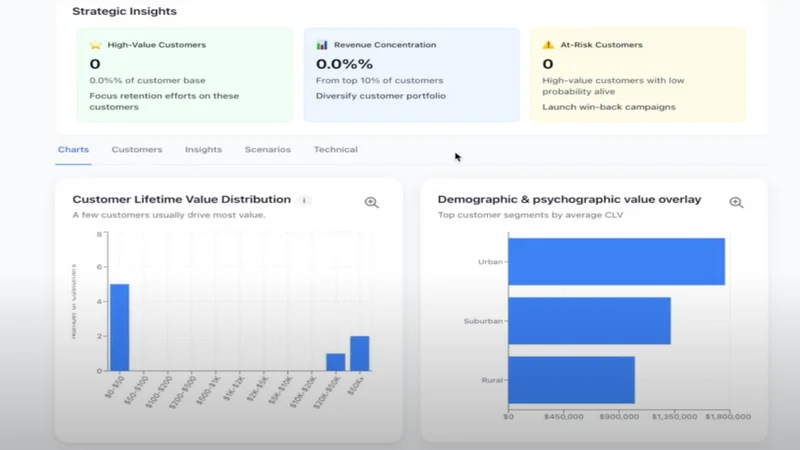This screenshot has width=800, height=450.
Task: Click the '$500-$1K' x-axis label
Action: [209, 391]
